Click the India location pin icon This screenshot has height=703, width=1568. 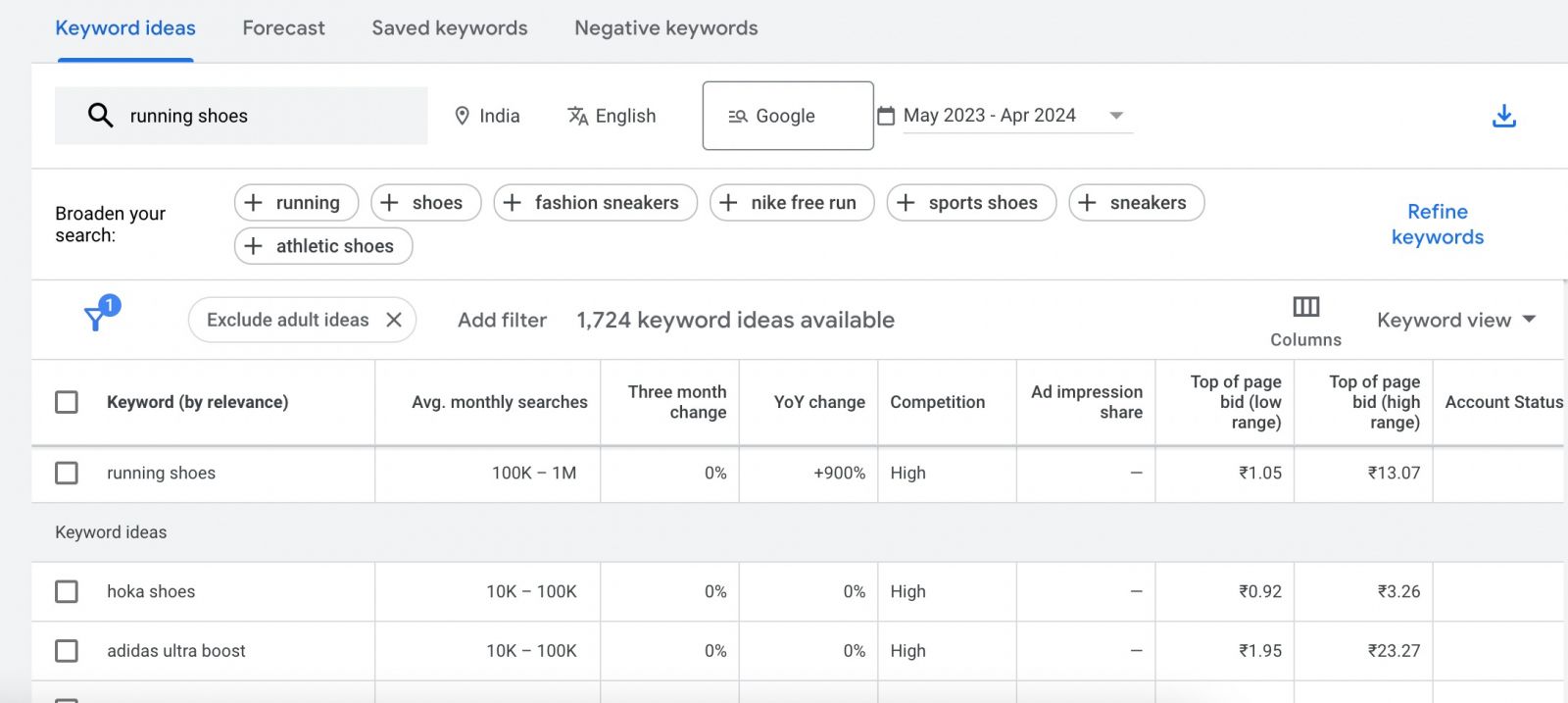click(x=463, y=116)
